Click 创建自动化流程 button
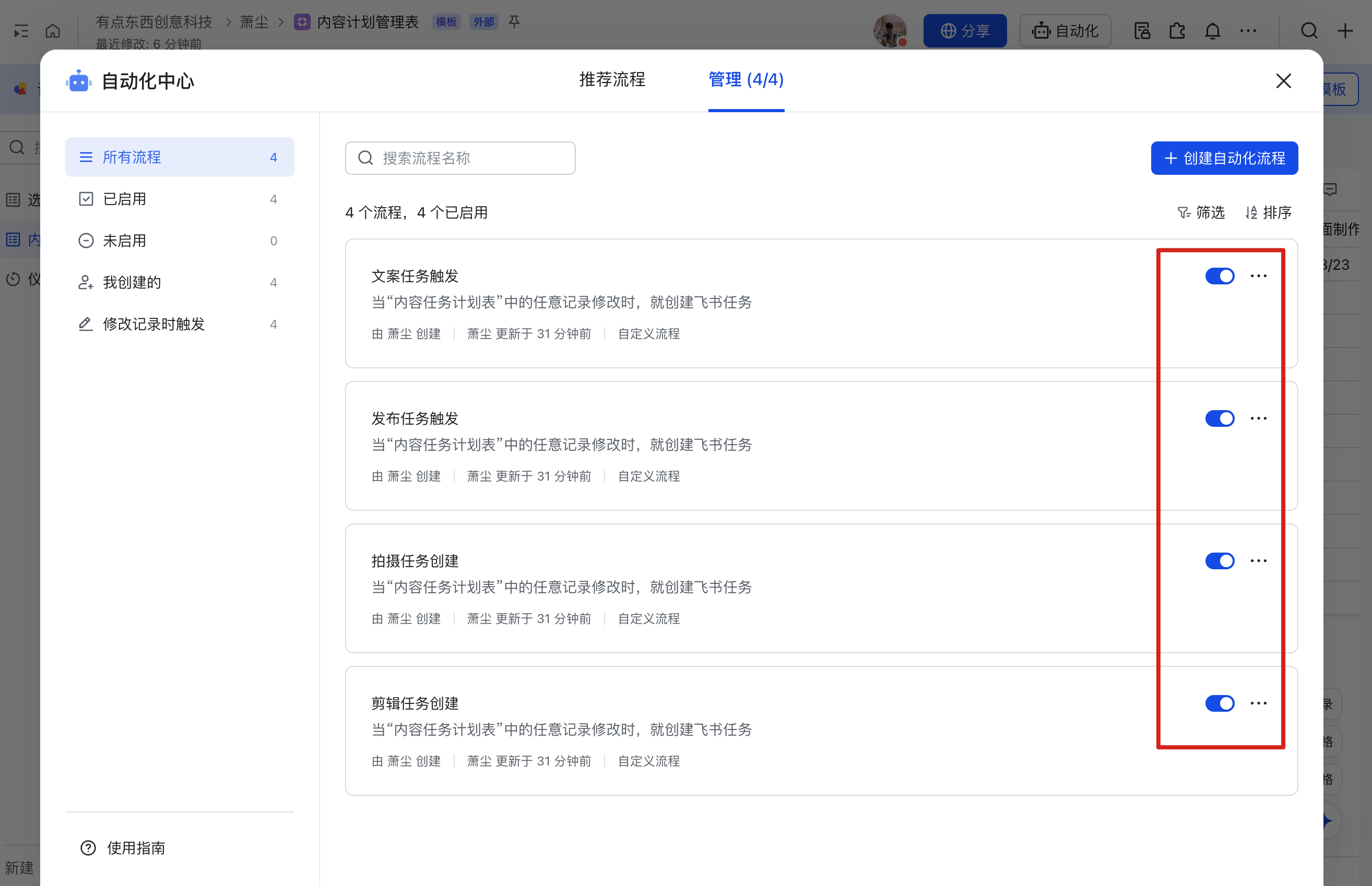 (1224, 158)
